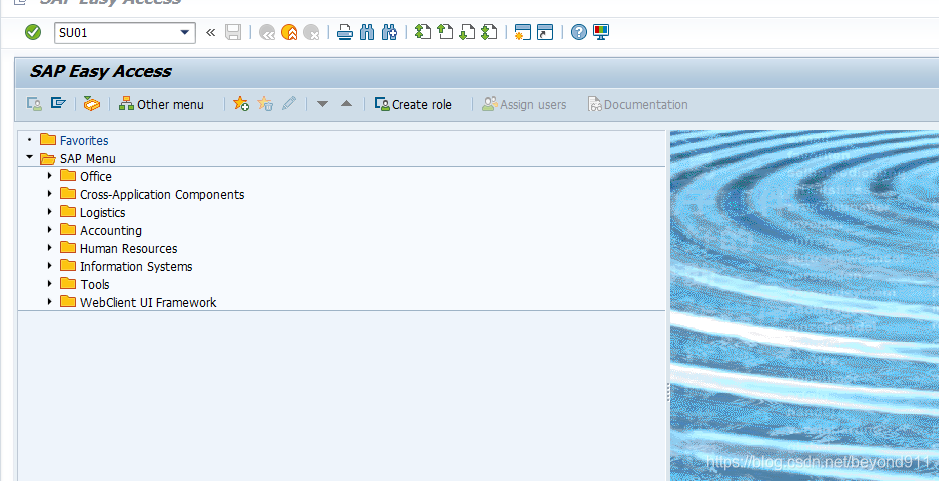The height and width of the screenshot is (481, 939).
Task: Click the Delete favorites star icon
Action: point(265,104)
